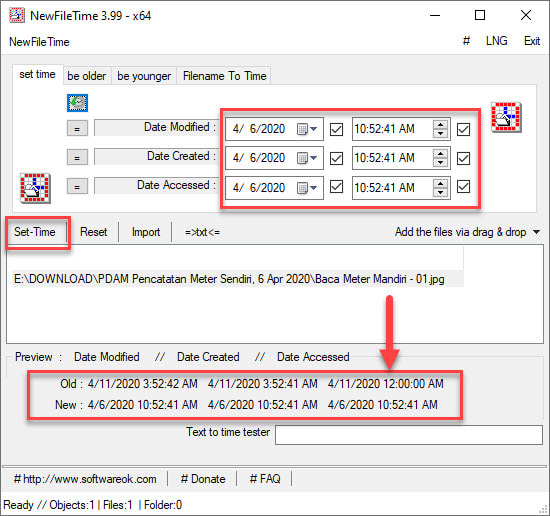550x516 pixels.
Task: Click the = button for Date Created
Action: (77, 158)
